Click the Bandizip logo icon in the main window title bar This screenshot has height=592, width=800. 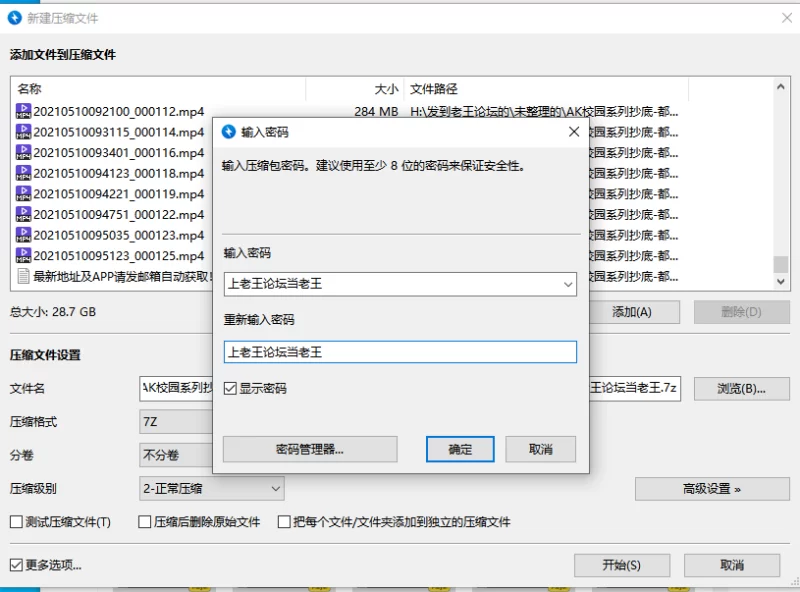point(15,18)
